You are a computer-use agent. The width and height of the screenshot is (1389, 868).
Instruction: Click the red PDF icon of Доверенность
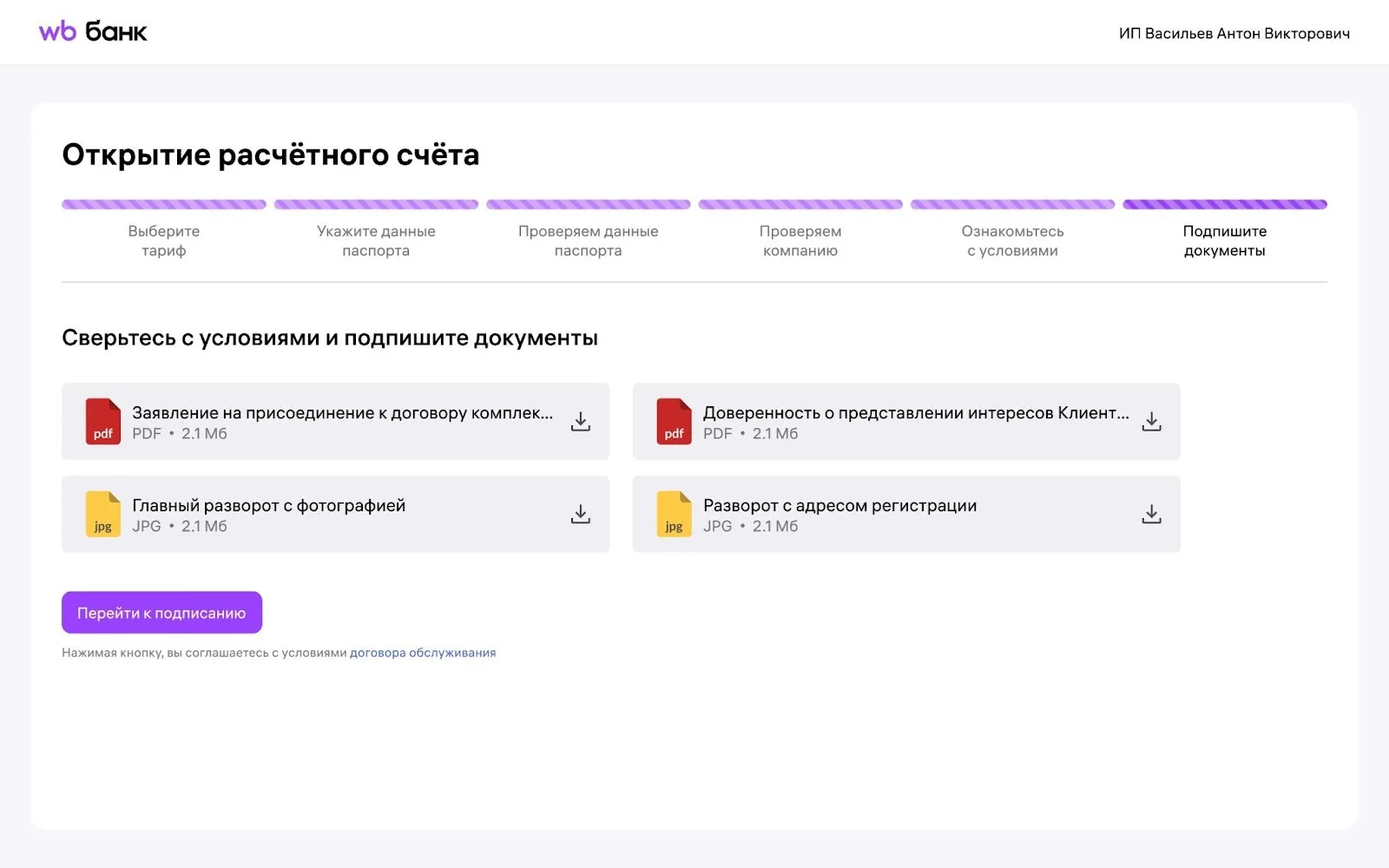coord(674,422)
